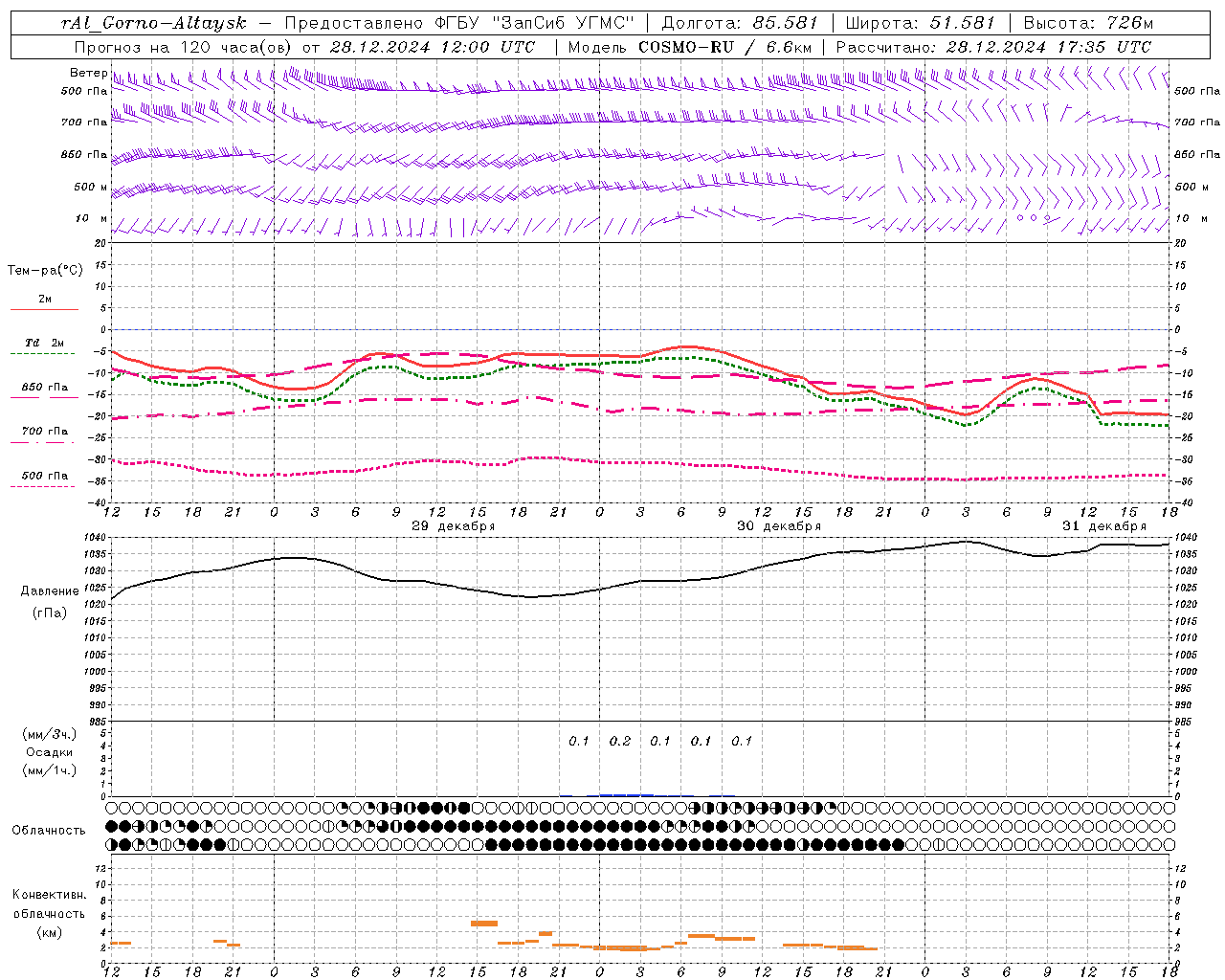Click the (гПа) unit under Давление
The image size is (1225, 980).
50,612
